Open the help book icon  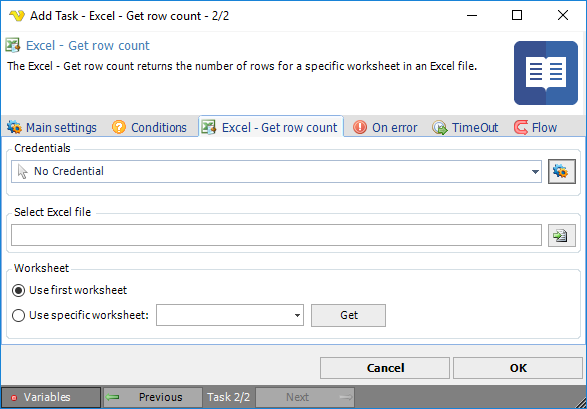545,73
